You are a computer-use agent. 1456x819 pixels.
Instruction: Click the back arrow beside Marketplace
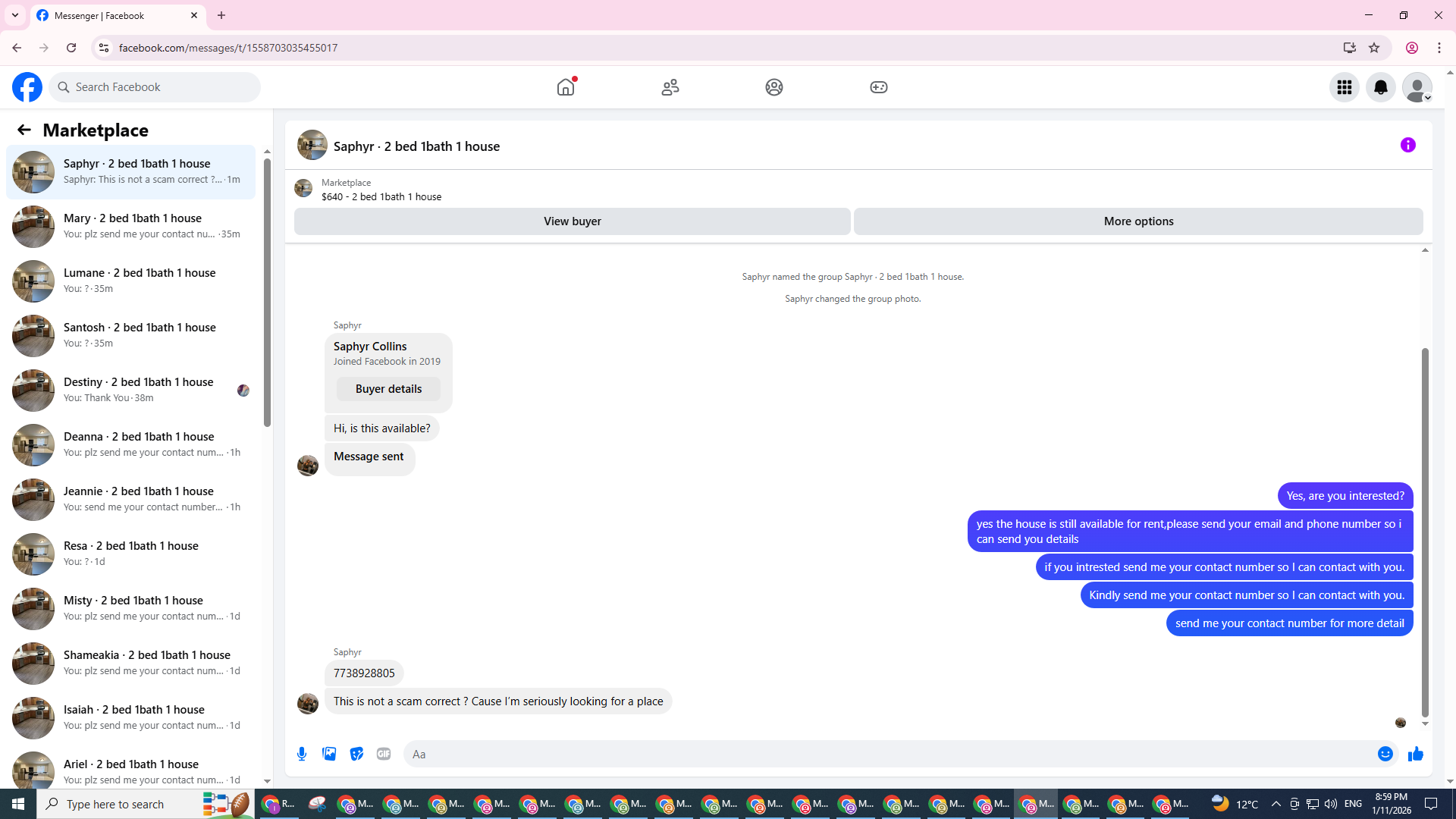click(24, 130)
